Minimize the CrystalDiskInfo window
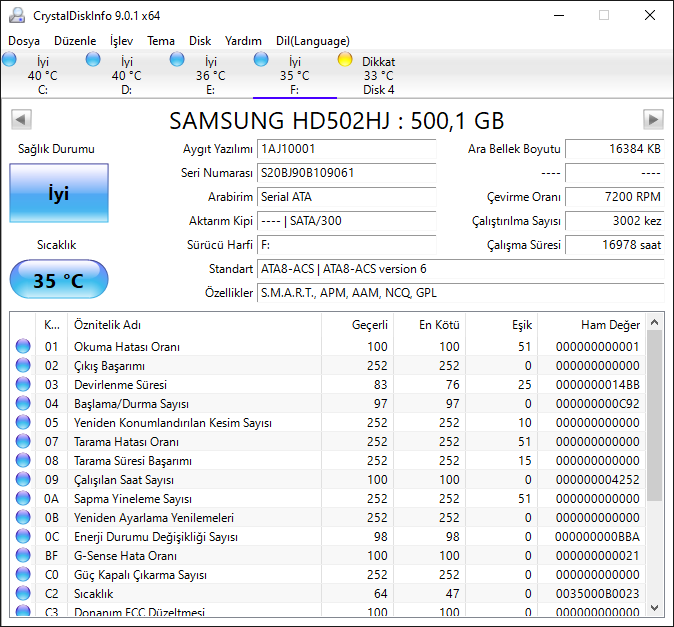Image resolution: width=674 pixels, height=627 pixels. point(559,15)
